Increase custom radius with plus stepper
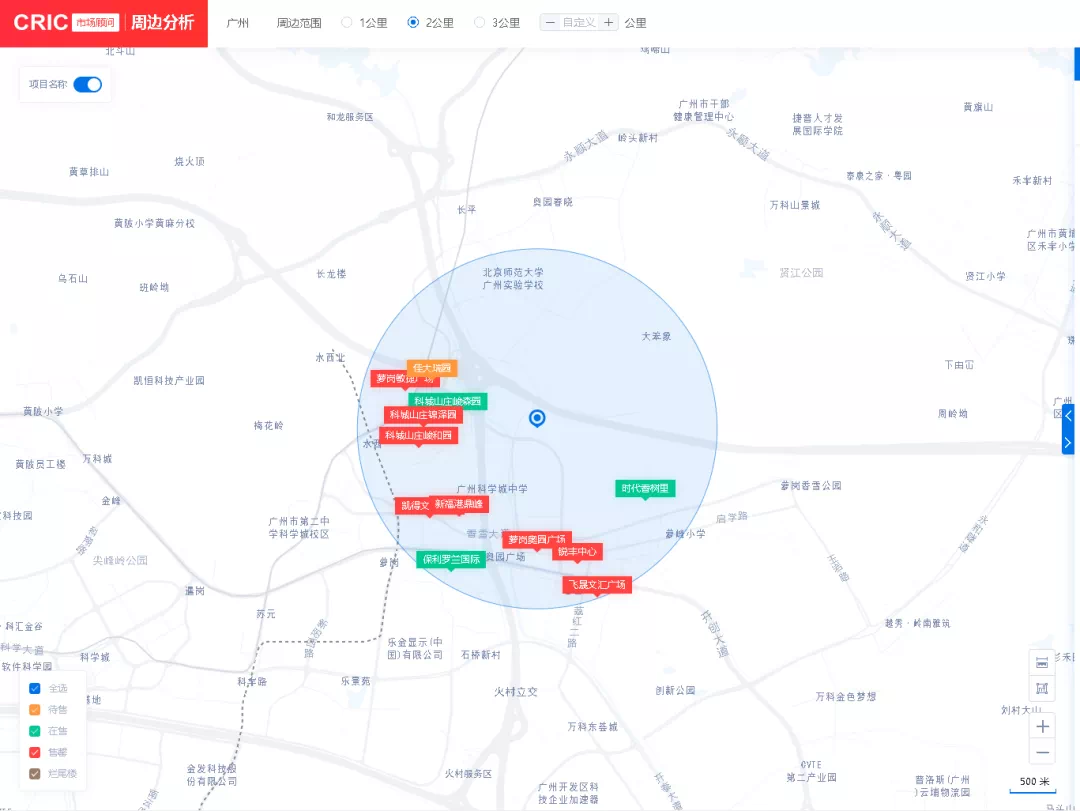Screen dimensions: 1080x811 click(609, 23)
